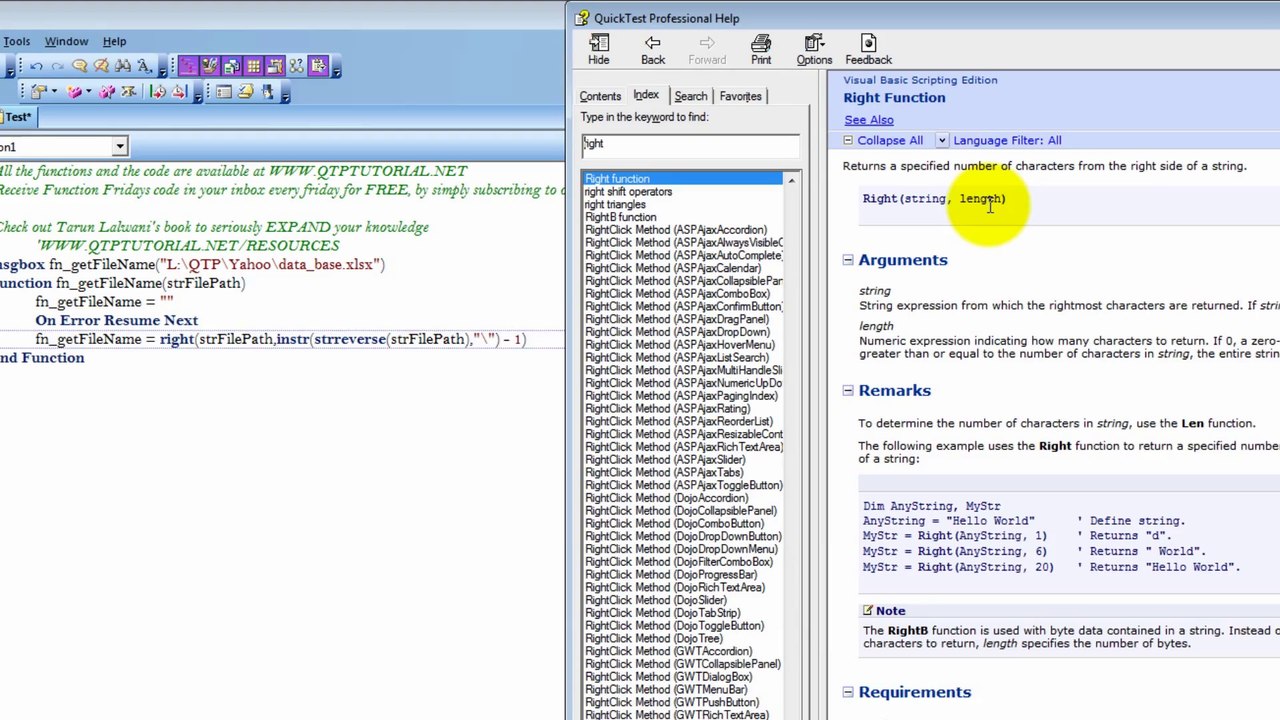Send Feedback via the toolbar icon
The image size is (1280, 720).
[x=868, y=50]
